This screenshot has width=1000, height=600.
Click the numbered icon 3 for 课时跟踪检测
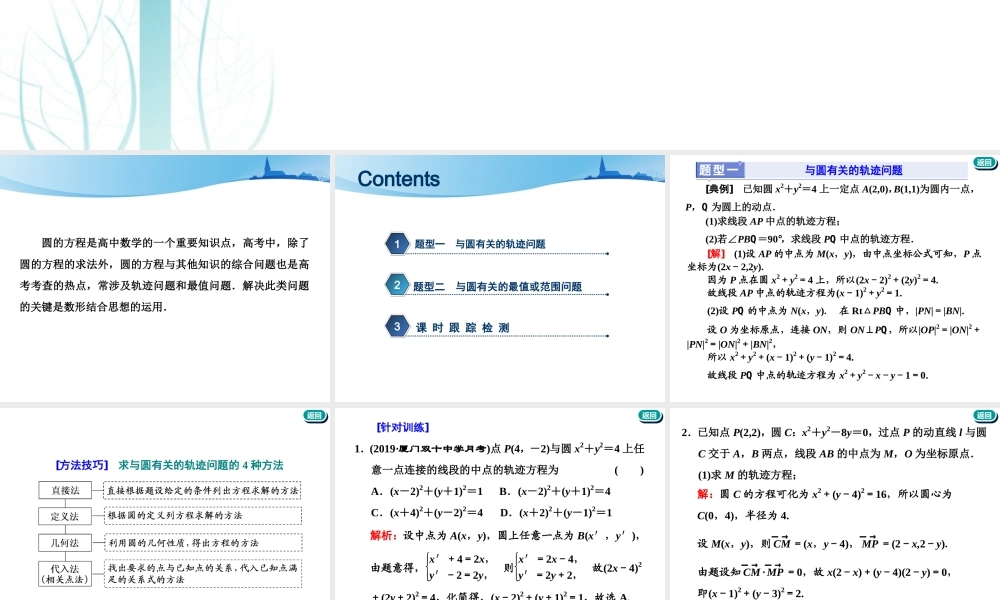pyautogui.click(x=399, y=327)
